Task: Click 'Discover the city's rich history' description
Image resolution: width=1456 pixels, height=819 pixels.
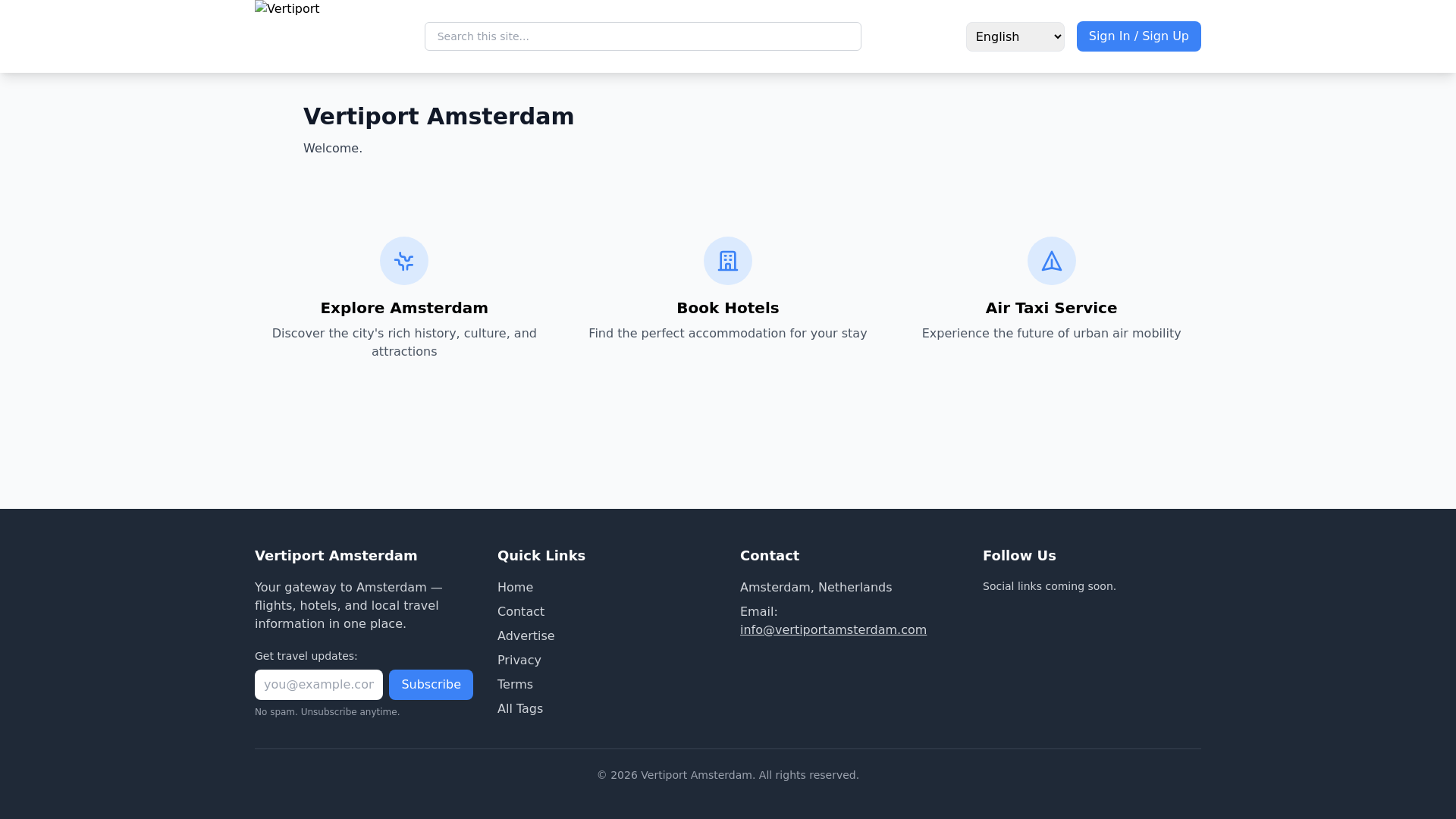Action: click(404, 343)
